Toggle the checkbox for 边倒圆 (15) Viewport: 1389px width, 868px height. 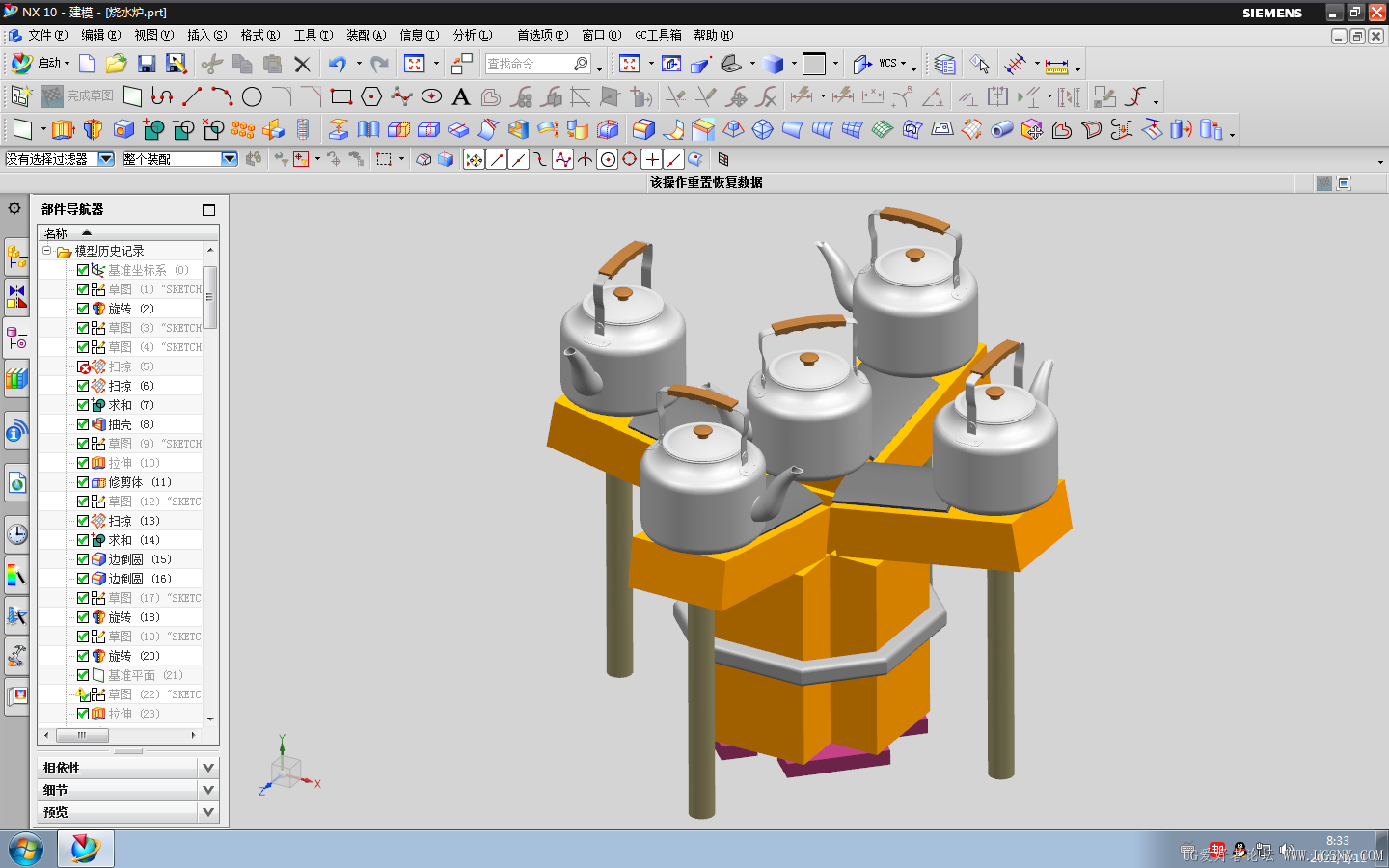(x=83, y=559)
